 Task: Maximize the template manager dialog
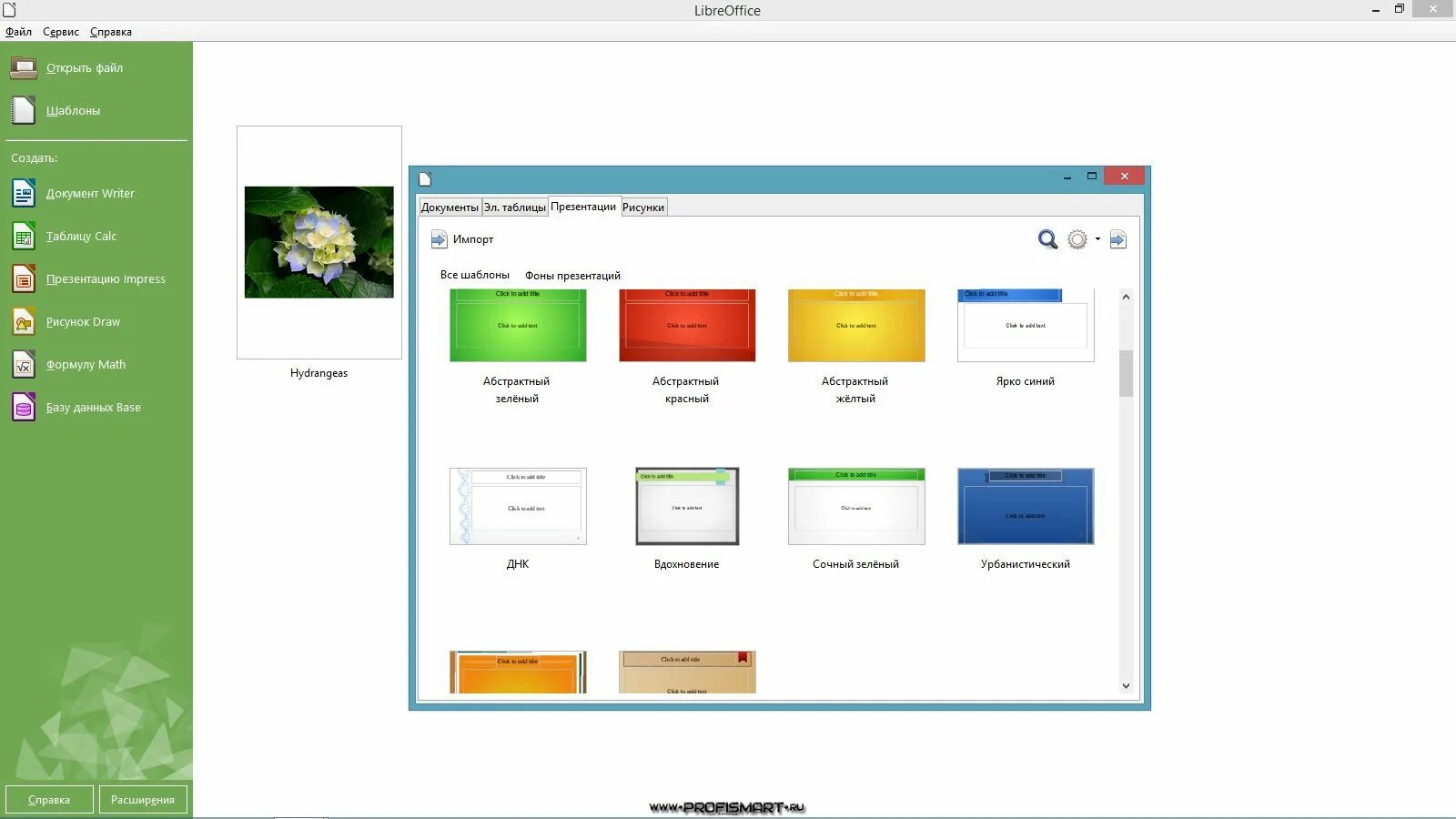pos(1092,177)
